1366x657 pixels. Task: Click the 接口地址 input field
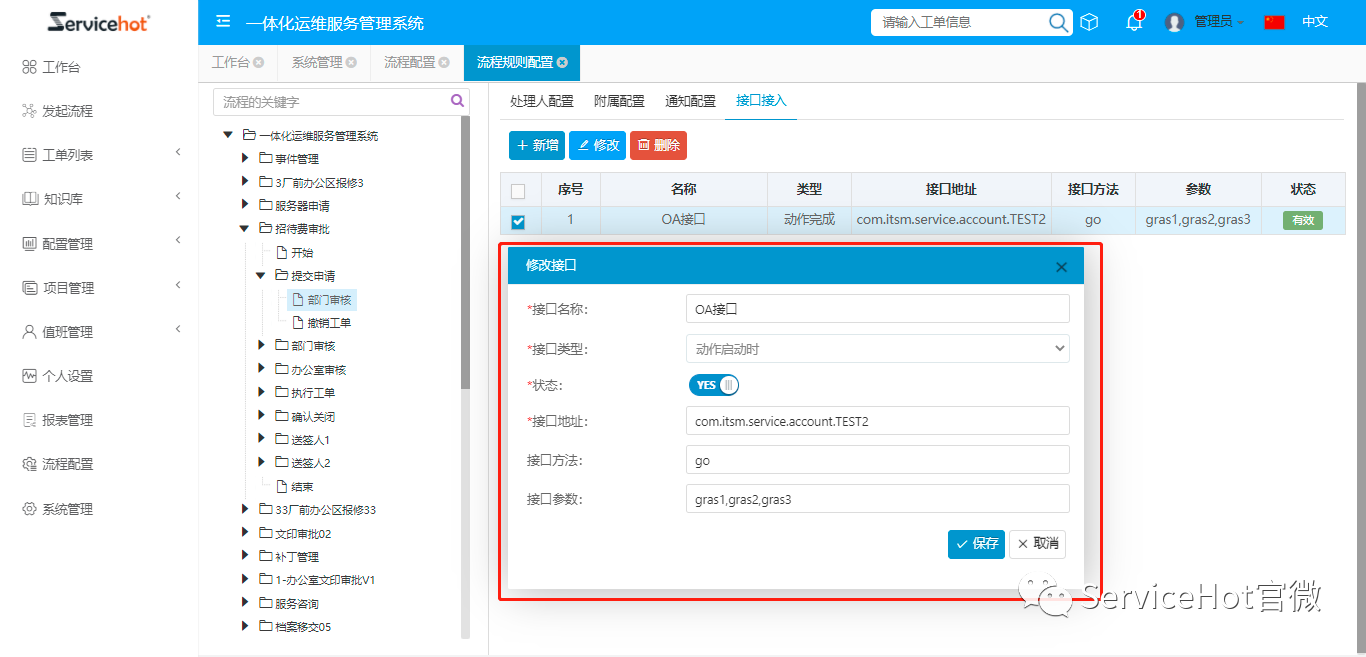[877, 421]
